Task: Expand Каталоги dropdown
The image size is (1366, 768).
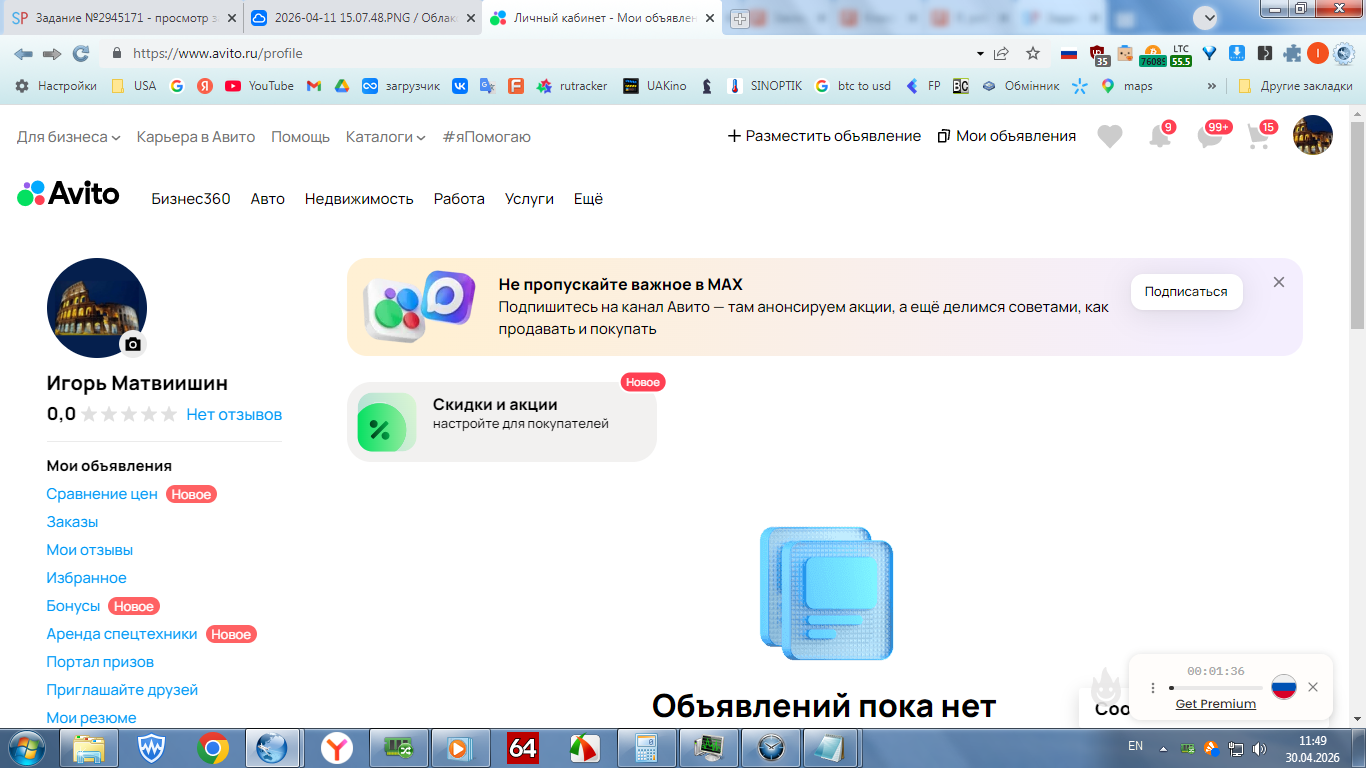Action: [x=386, y=137]
